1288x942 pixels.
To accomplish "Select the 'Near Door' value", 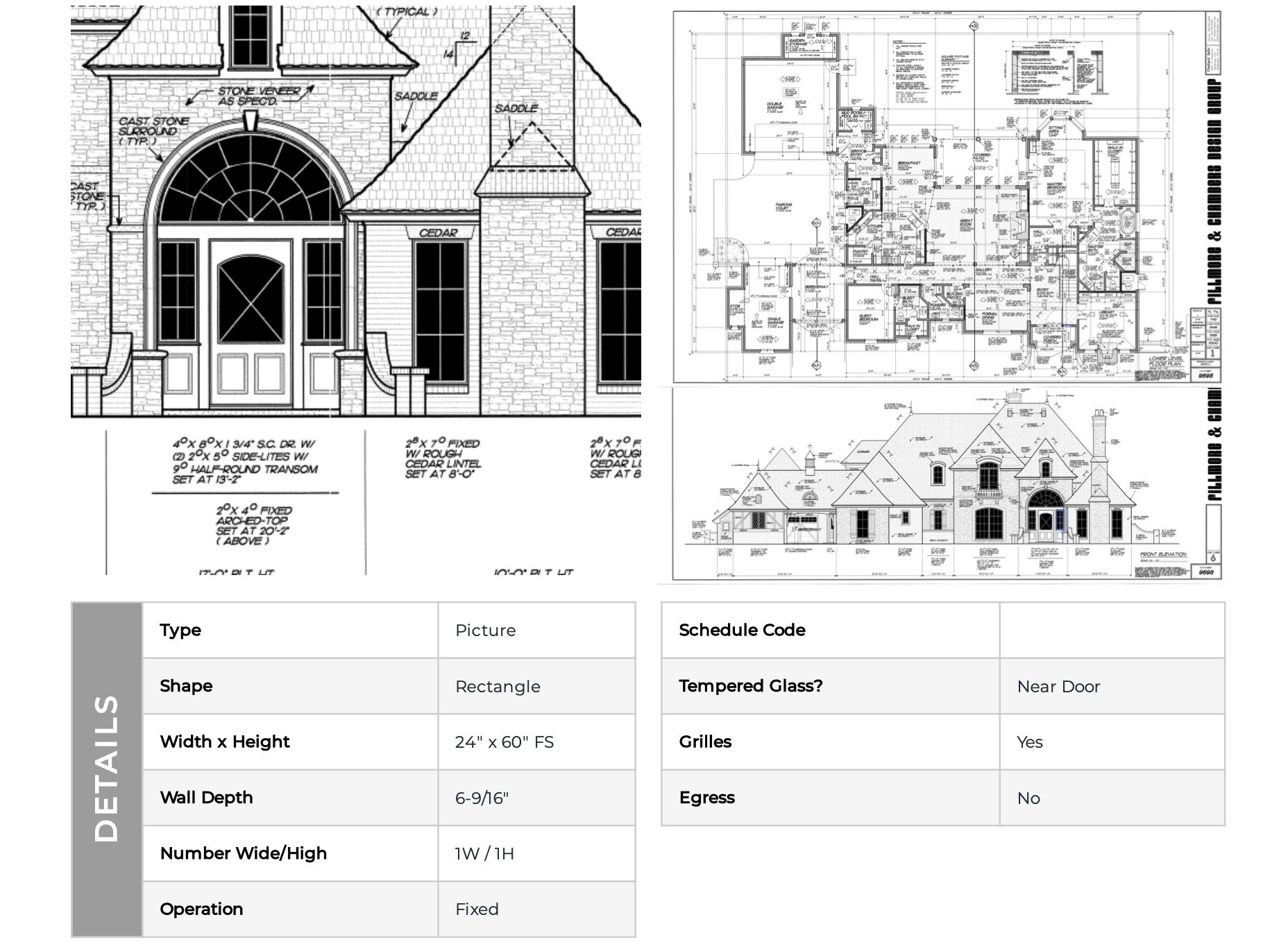I will coord(1058,686).
